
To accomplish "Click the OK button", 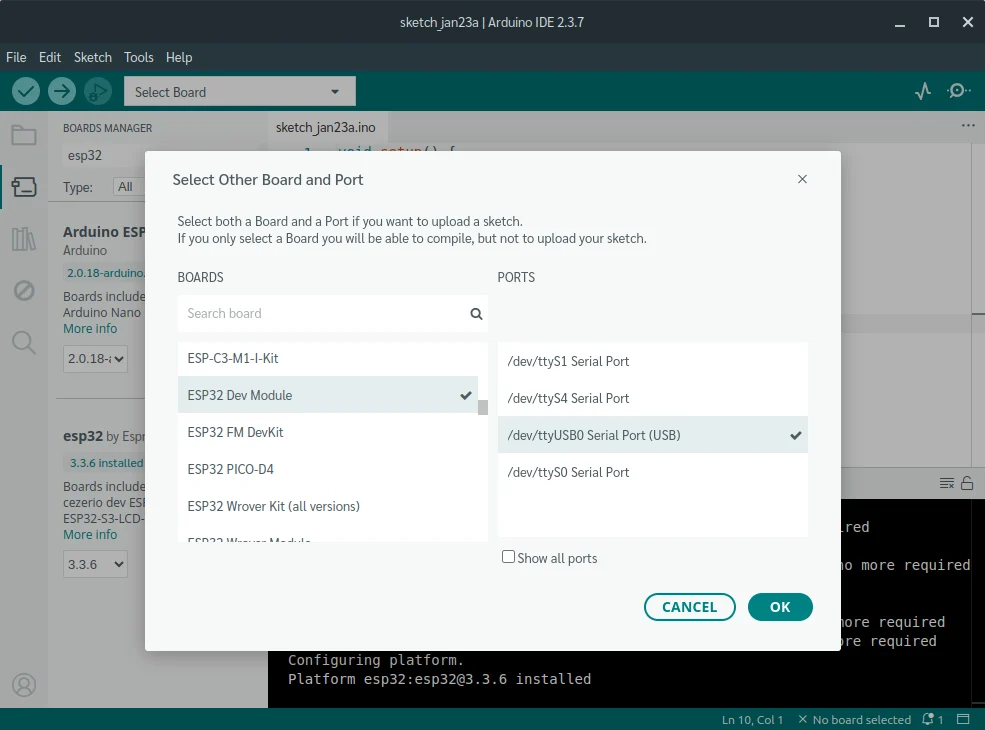I will 779,607.
